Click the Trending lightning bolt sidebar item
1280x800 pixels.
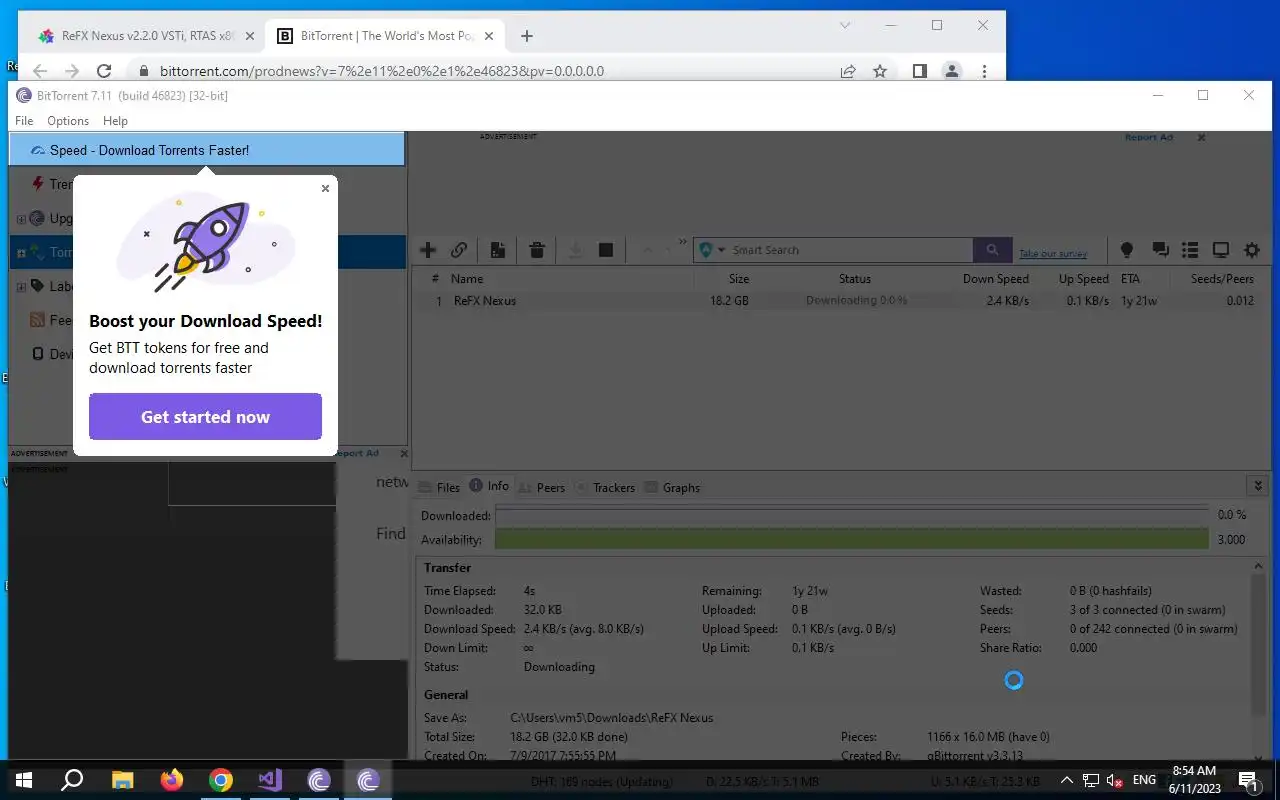[38, 184]
